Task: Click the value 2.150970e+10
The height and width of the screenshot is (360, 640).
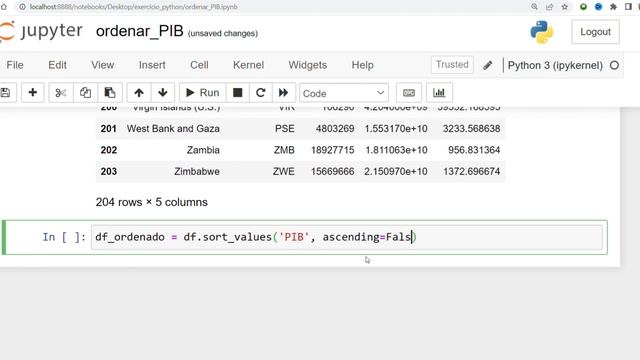Action: (396, 171)
